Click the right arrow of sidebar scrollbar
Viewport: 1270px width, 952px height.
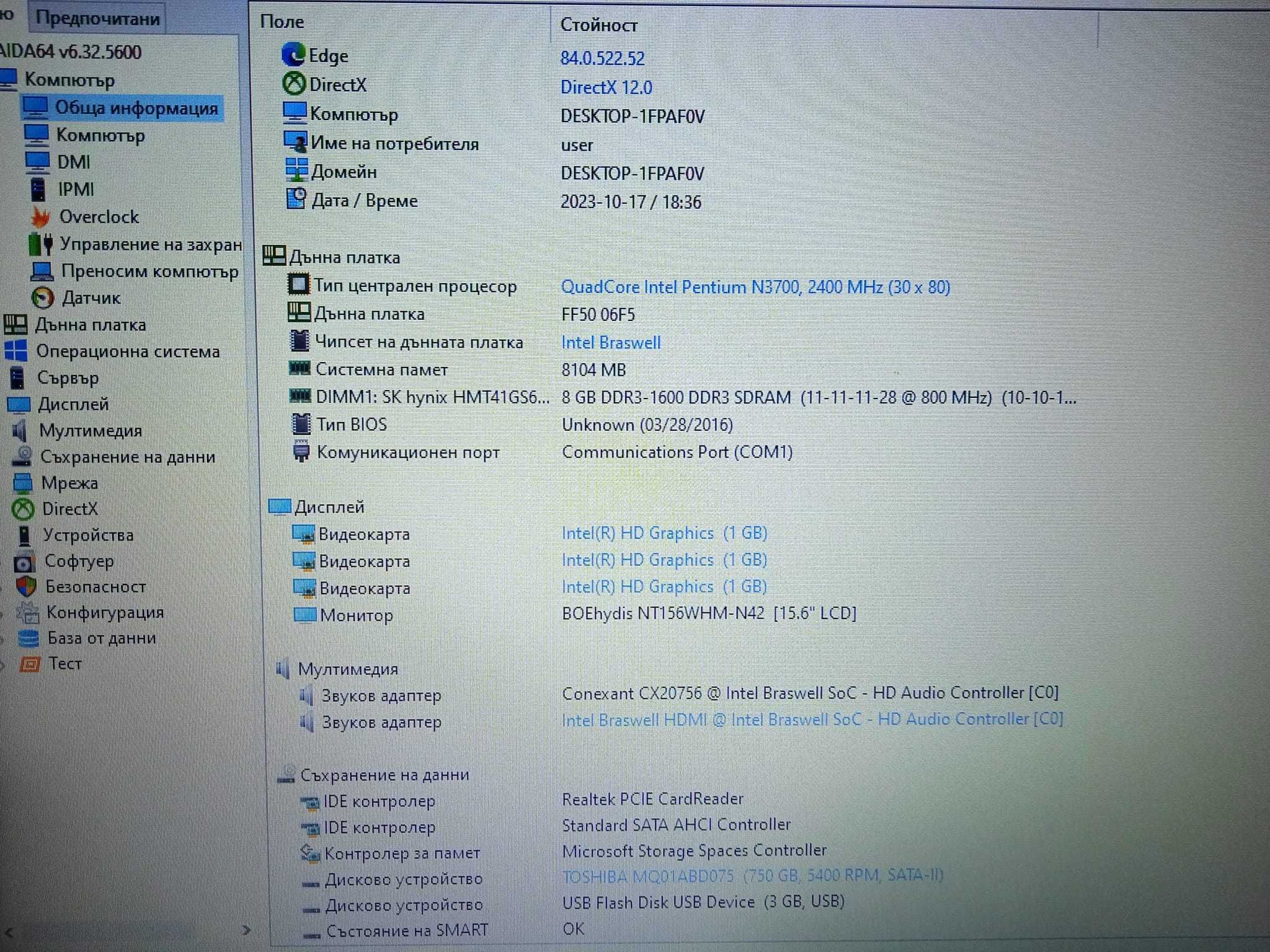click(x=246, y=930)
